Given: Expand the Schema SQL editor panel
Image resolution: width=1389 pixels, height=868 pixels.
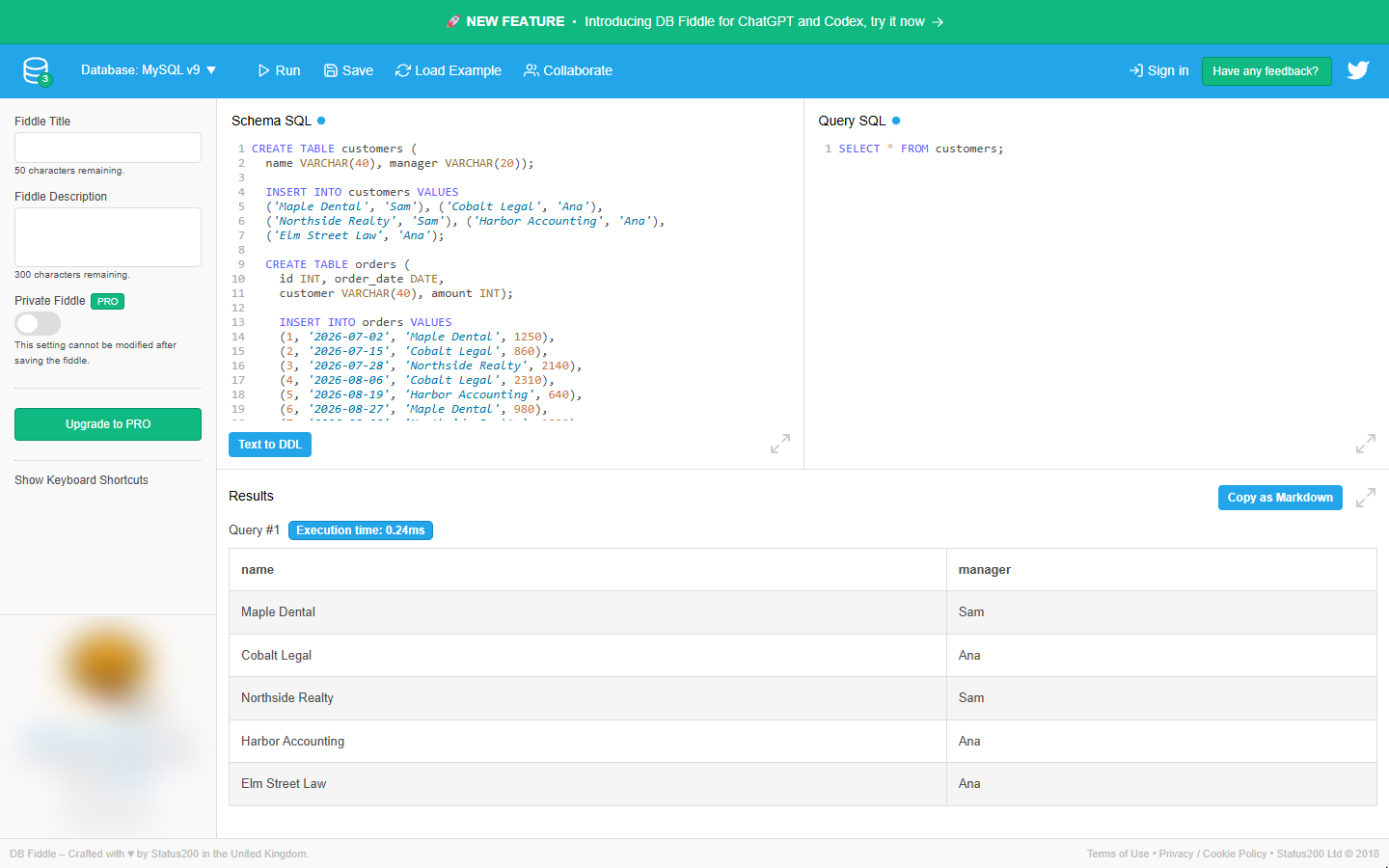Looking at the screenshot, I should 780,444.
